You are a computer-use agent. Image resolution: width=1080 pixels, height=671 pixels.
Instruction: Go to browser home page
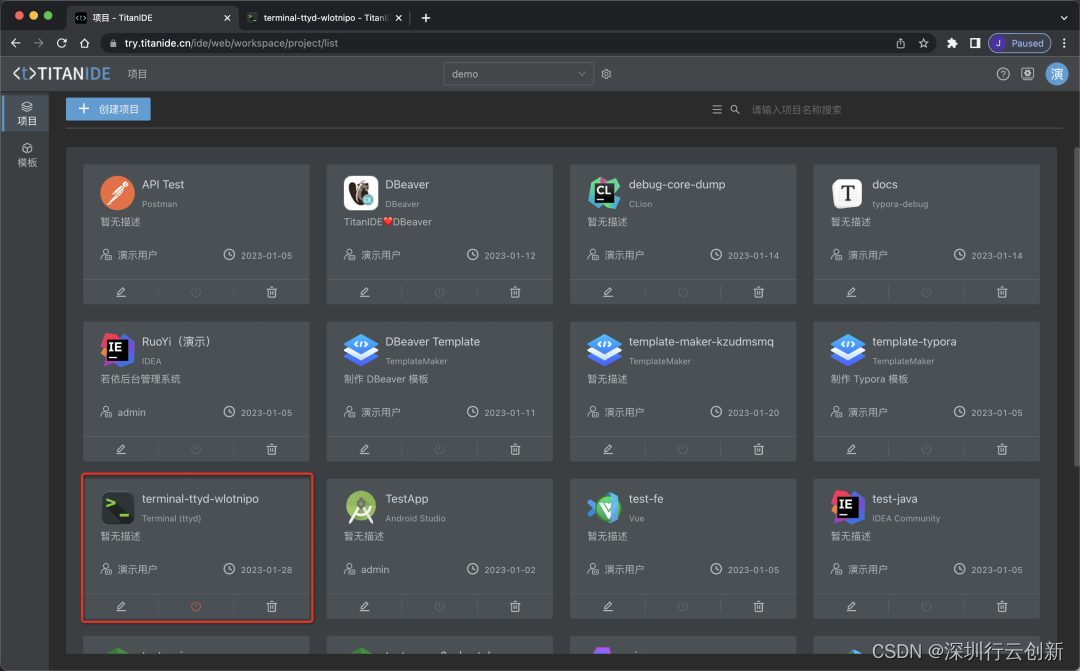[x=85, y=43]
